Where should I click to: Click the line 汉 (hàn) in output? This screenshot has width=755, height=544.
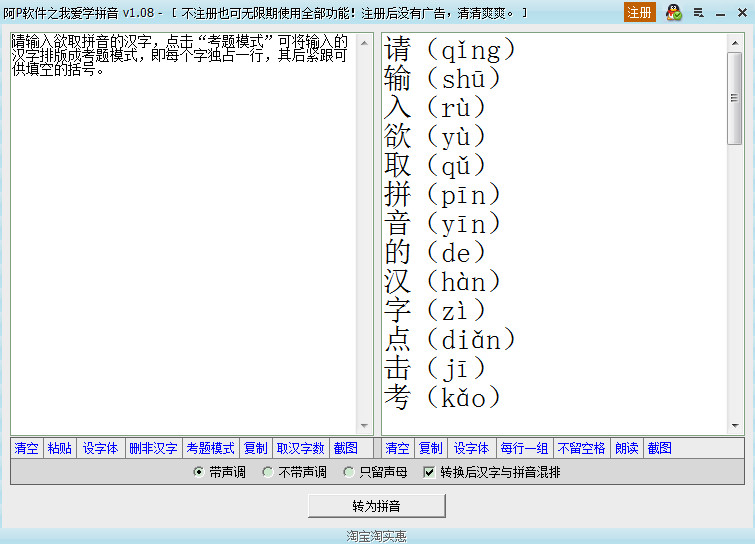442,282
